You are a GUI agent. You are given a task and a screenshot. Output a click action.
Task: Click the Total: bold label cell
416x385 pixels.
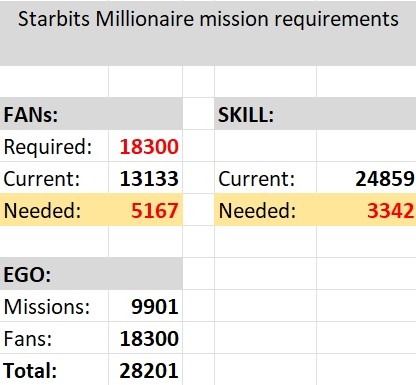[54, 370]
